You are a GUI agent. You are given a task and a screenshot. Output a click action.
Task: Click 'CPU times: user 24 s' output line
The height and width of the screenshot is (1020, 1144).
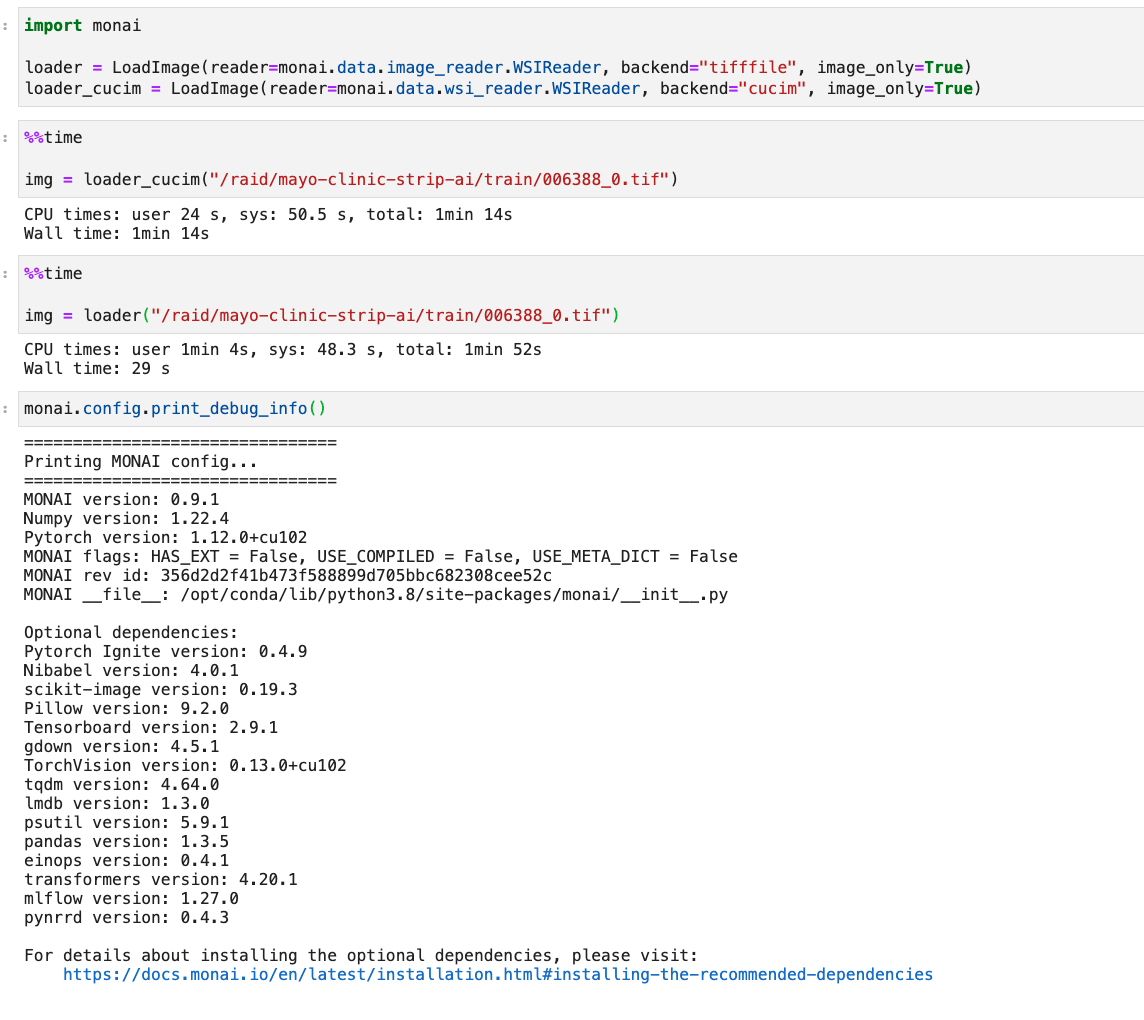point(268,215)
